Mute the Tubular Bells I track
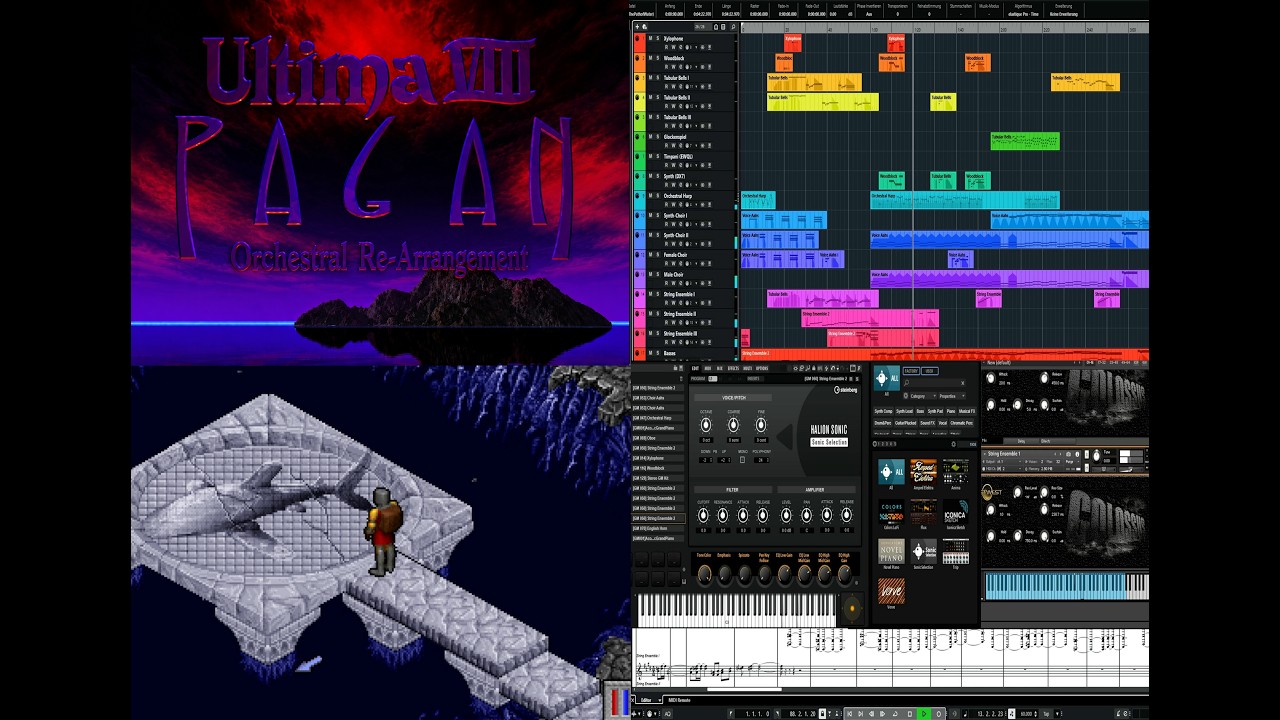1280x720 pixels. click(x=650, y=77)
